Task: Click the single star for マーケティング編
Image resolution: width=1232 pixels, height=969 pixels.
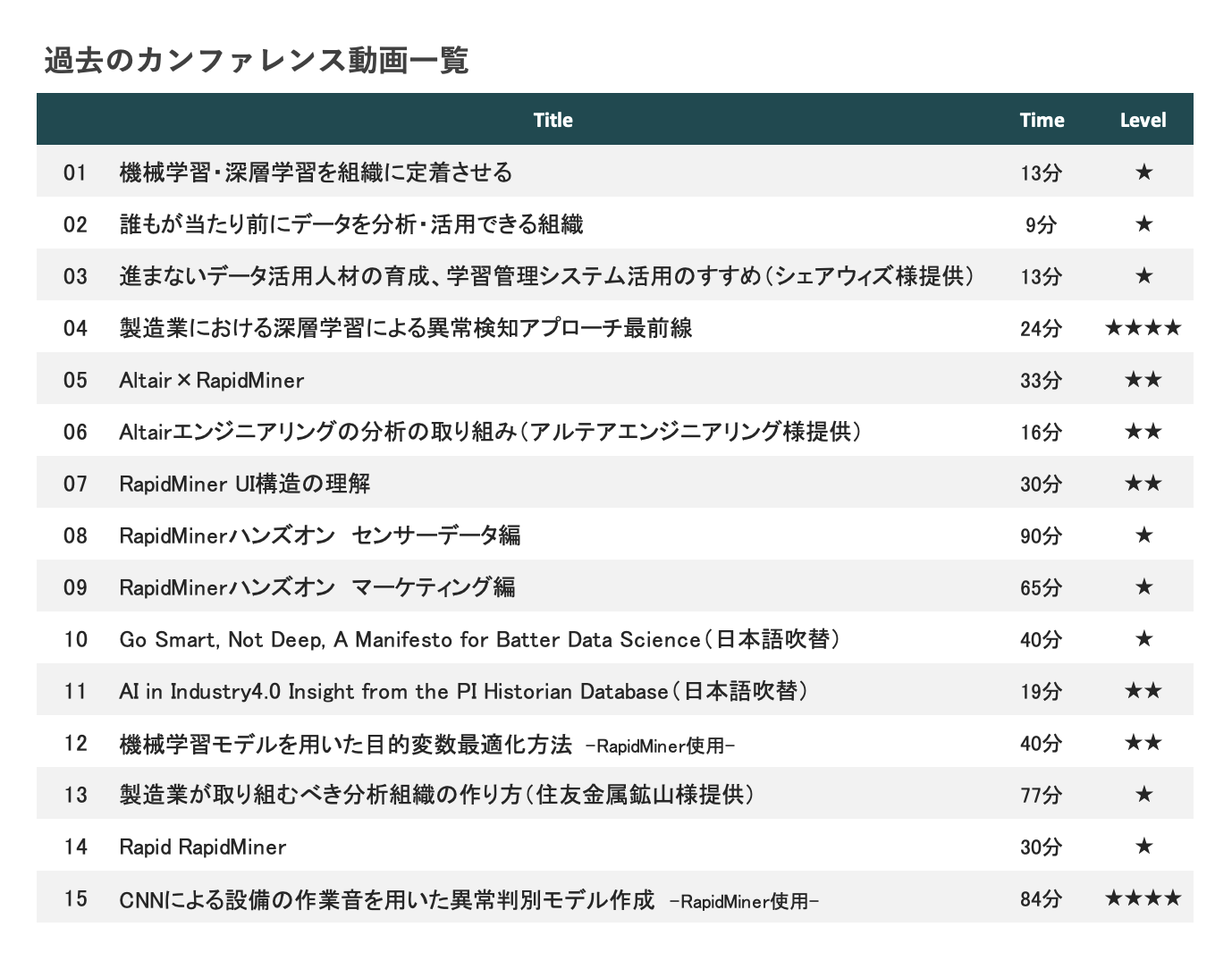Action: 1143,586
